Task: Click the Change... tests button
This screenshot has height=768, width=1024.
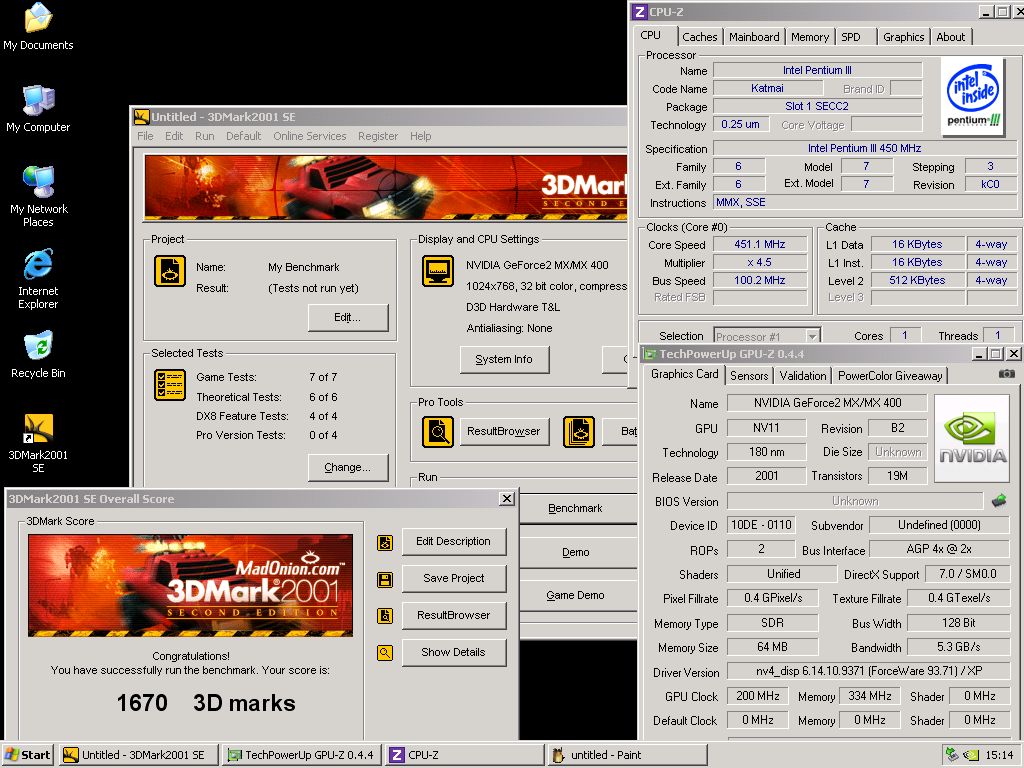Action: coord(347,468)
